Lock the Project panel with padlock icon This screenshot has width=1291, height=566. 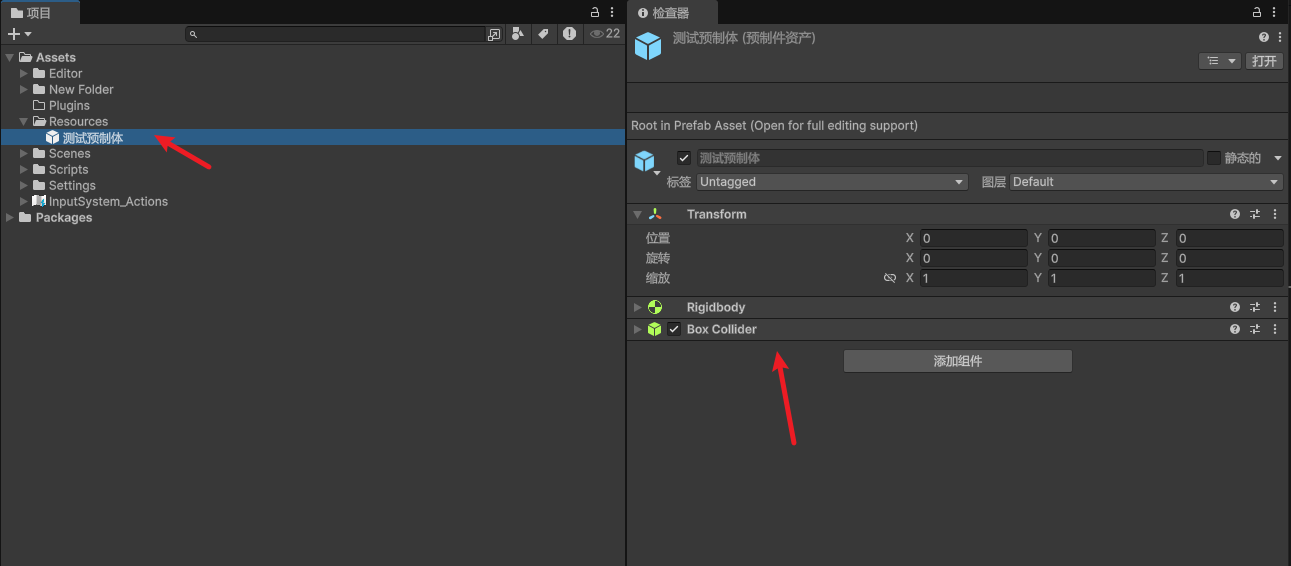point(595,12)
